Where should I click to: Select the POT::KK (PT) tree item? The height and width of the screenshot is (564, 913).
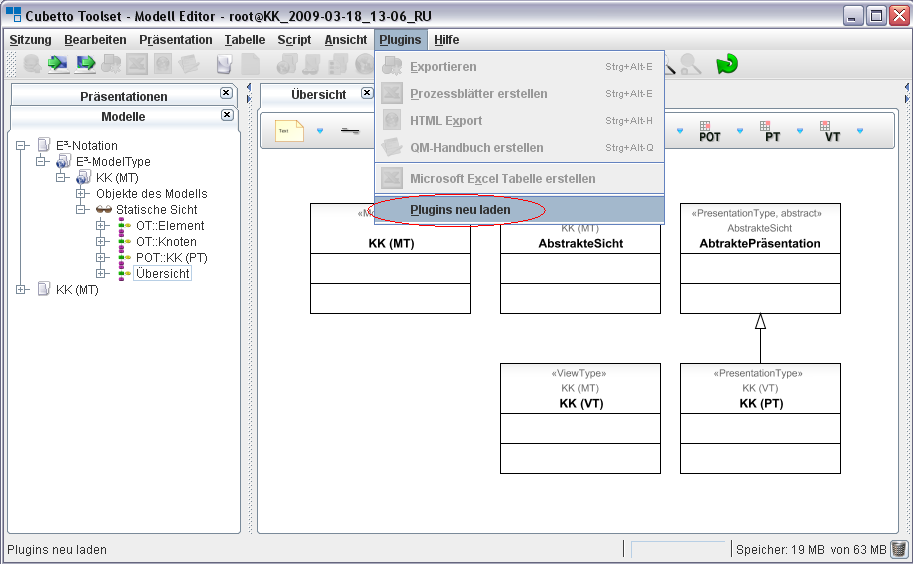click(172, 257)
